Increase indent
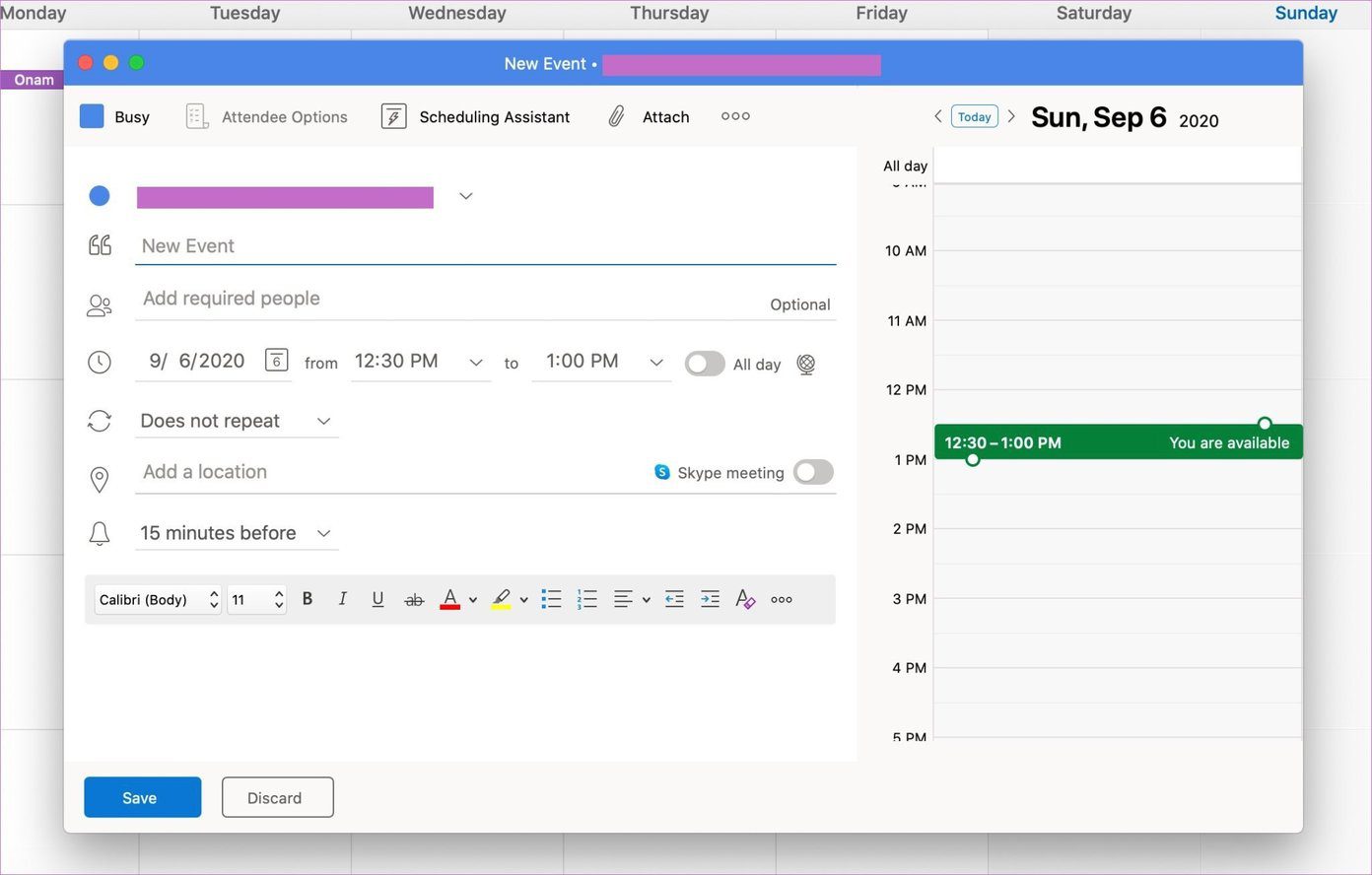This screenshot has width=1372, height=875. click(710, 599)
